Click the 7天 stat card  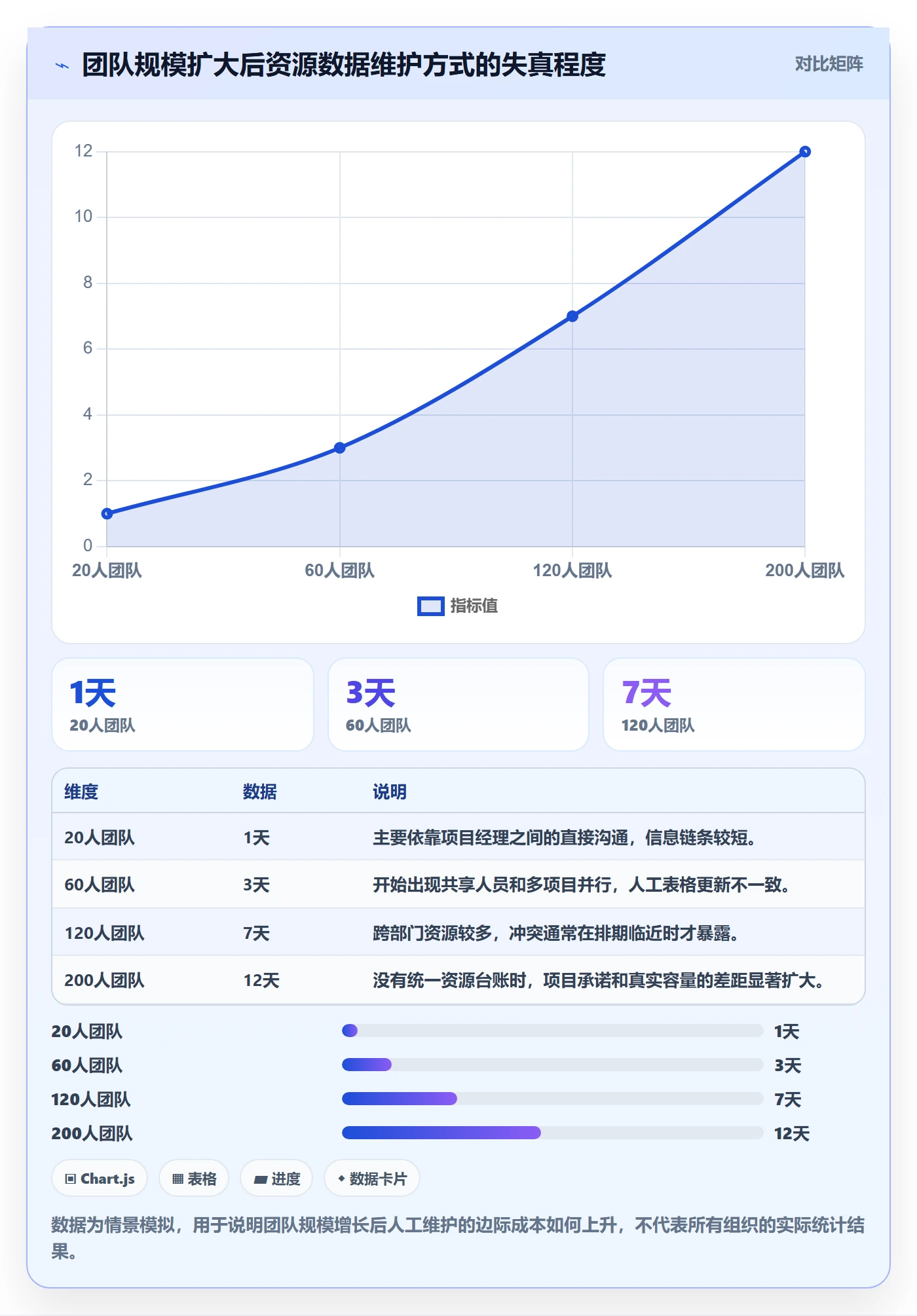pyautogui.click(x=734, y=704)
